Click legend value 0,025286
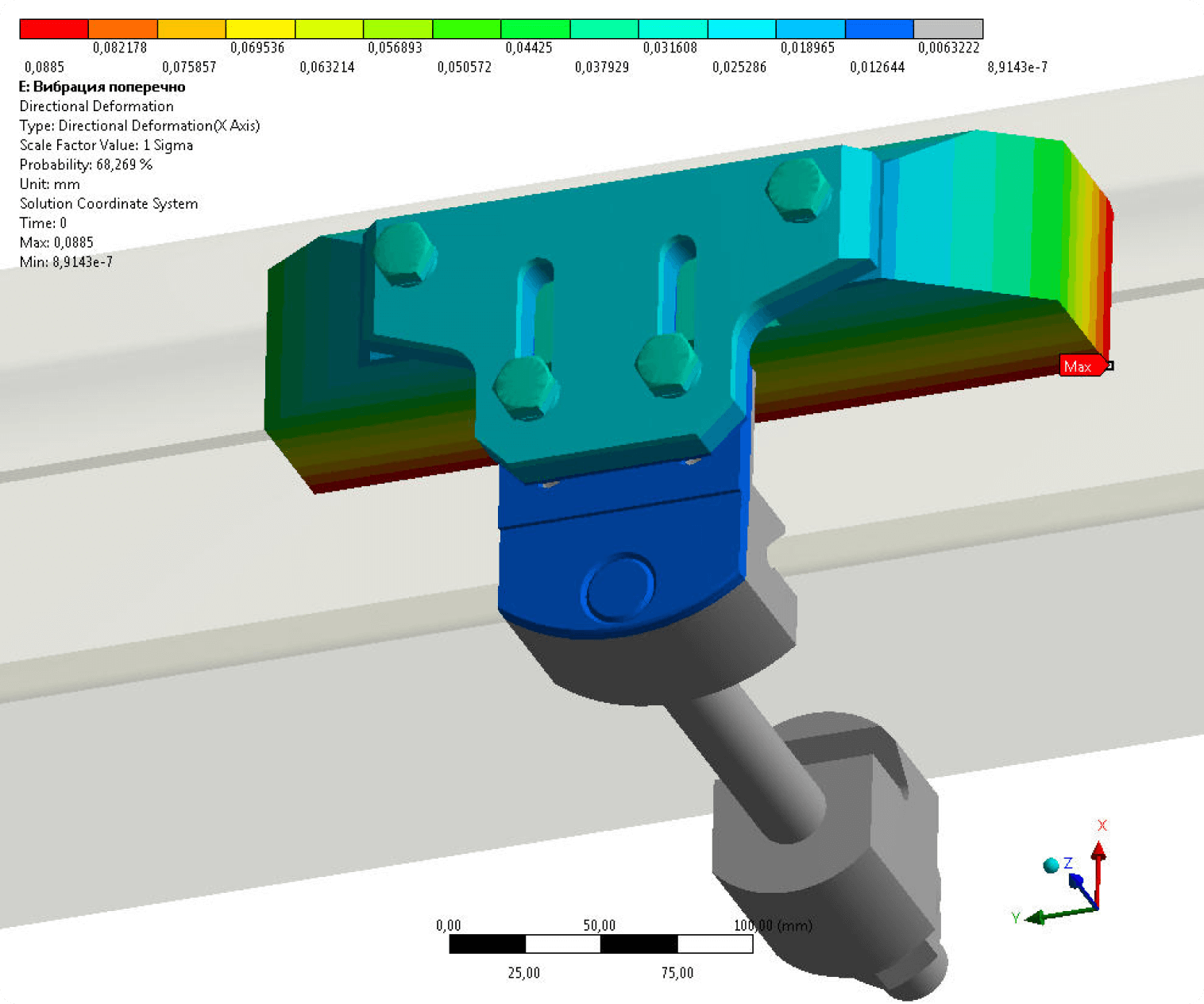The width and height of the screenshot is (1204, 1004). click(x=739, y=68)
